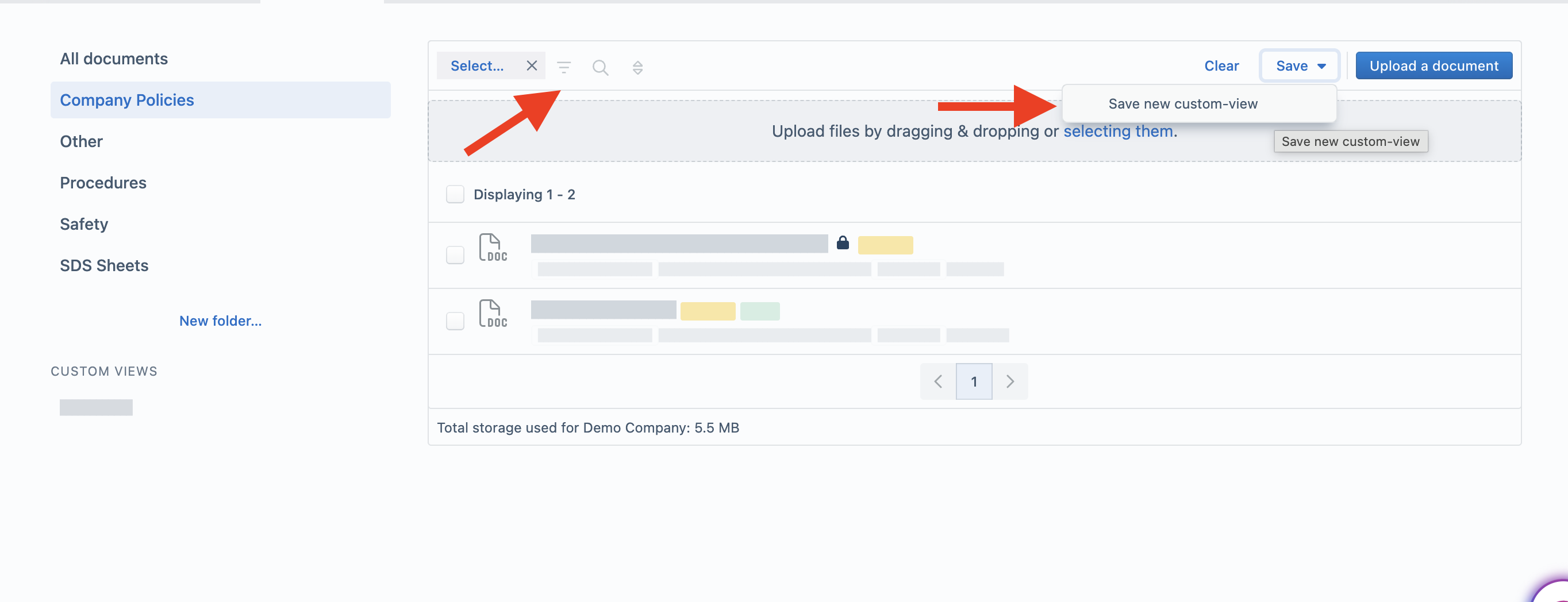Image resolution: width=1568 pixels, height=602 pixels.
Task: Open the first document's title
Action: click(x=679, y=244)
